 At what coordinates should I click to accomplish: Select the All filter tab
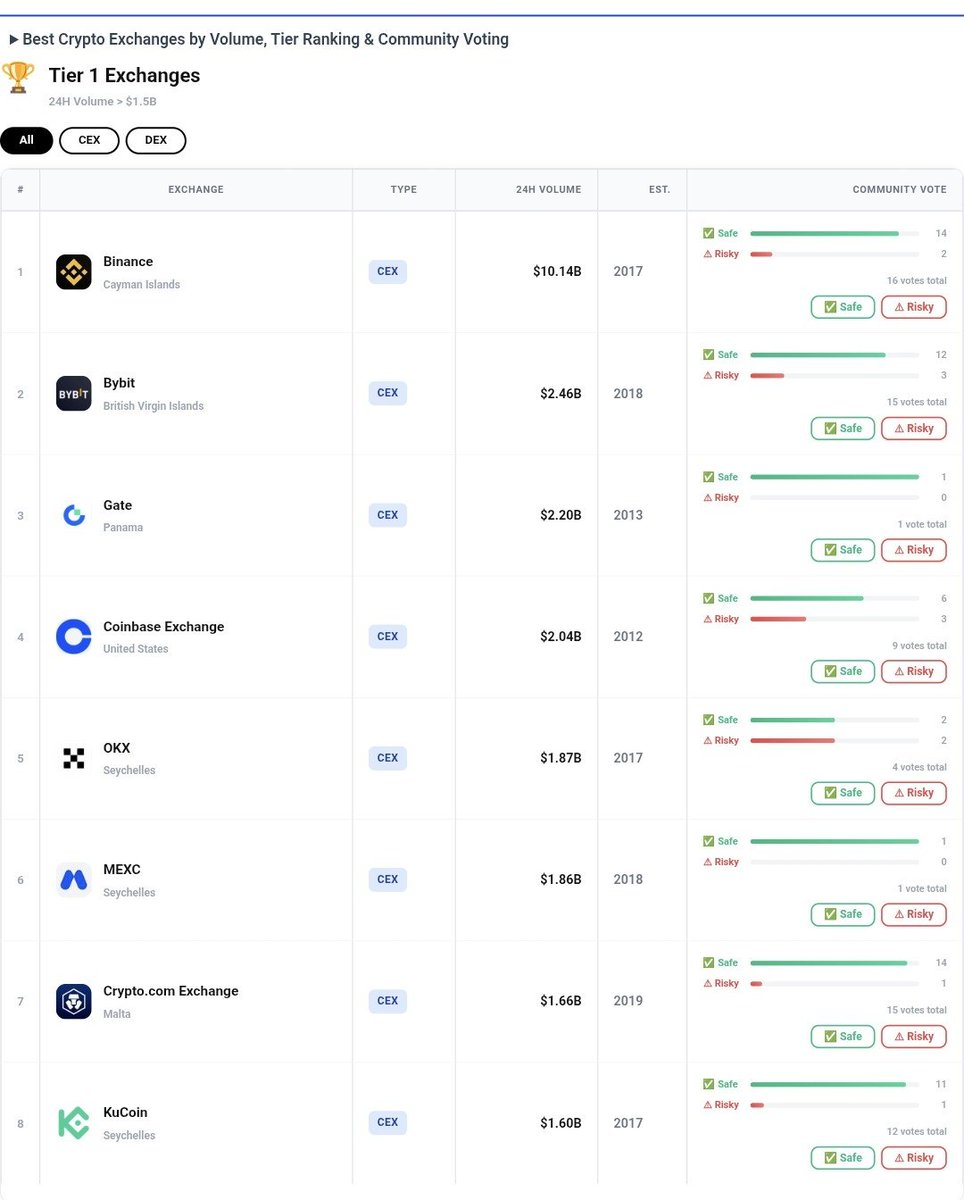click(26, 140)
